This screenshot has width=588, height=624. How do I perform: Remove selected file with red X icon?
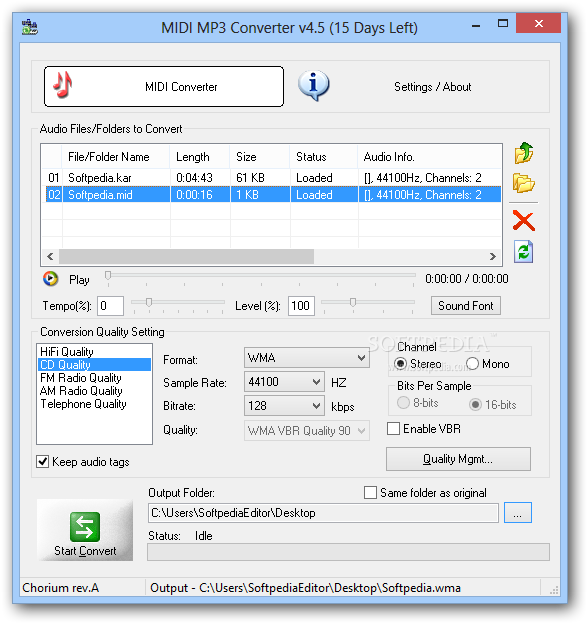(x=524, y=221)
